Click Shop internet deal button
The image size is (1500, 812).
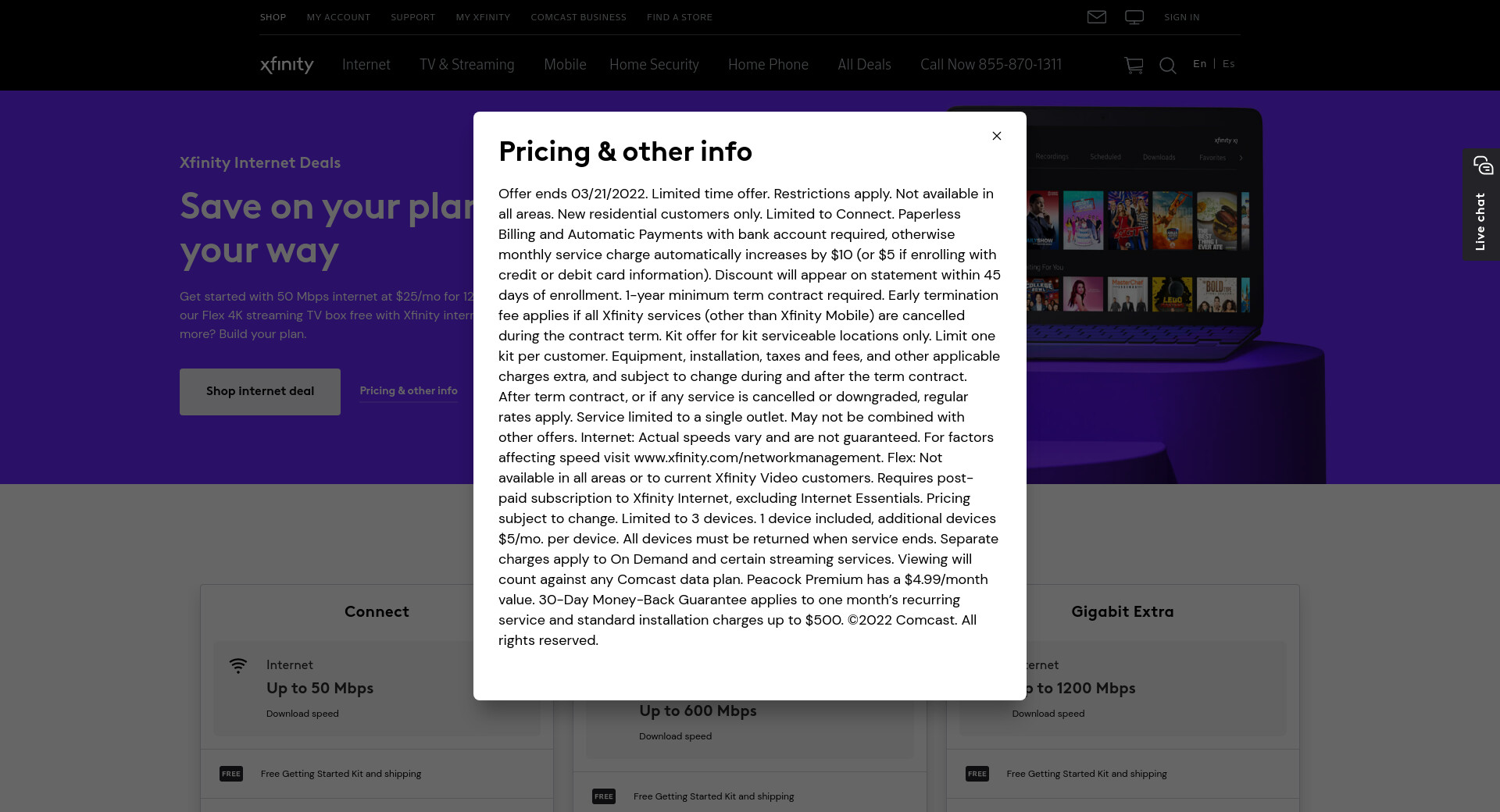260,391
